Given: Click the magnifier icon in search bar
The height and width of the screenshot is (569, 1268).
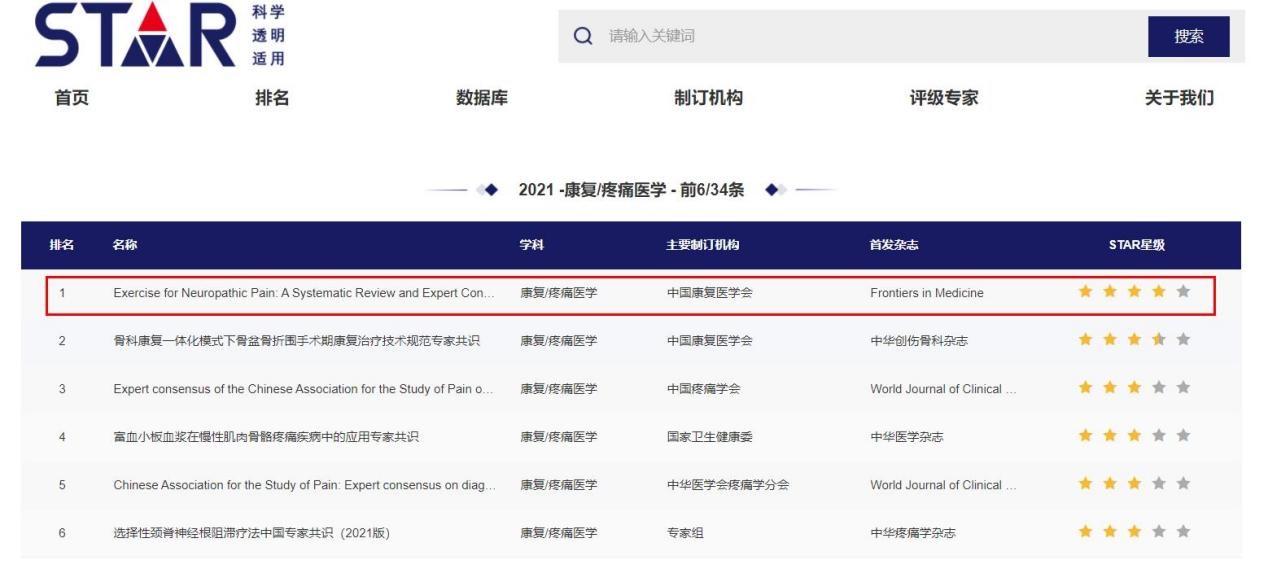Looking at the screenshot, I should (x=583, y=37).
